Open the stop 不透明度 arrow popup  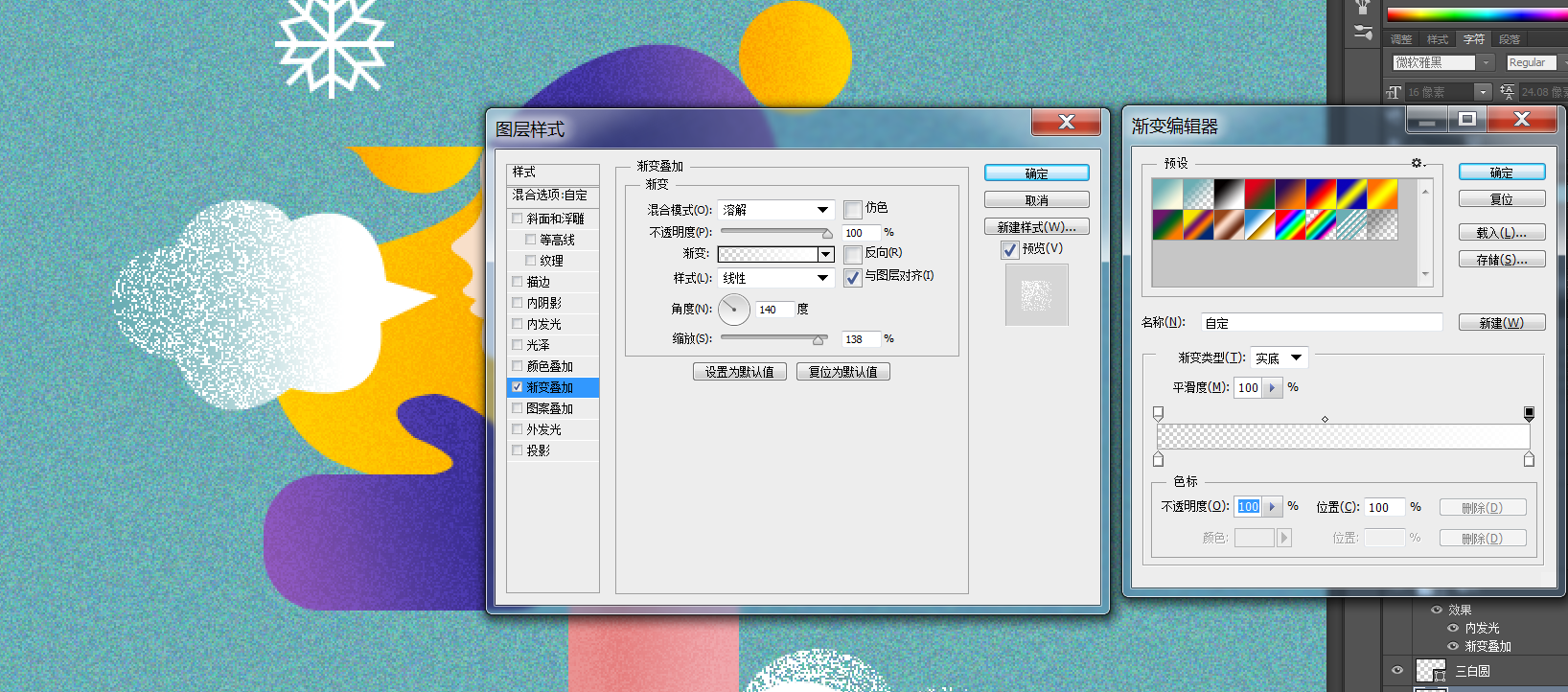click(x=1272, y=507)
